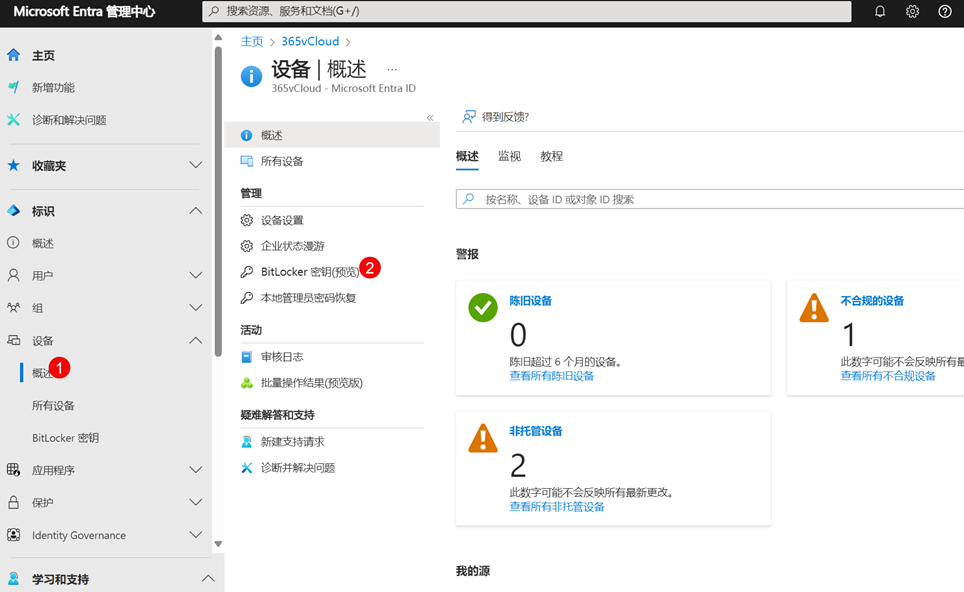Click the applications grid icon beside 应用程序
This screenshot has width=964, height=592.
click(13, 470)
